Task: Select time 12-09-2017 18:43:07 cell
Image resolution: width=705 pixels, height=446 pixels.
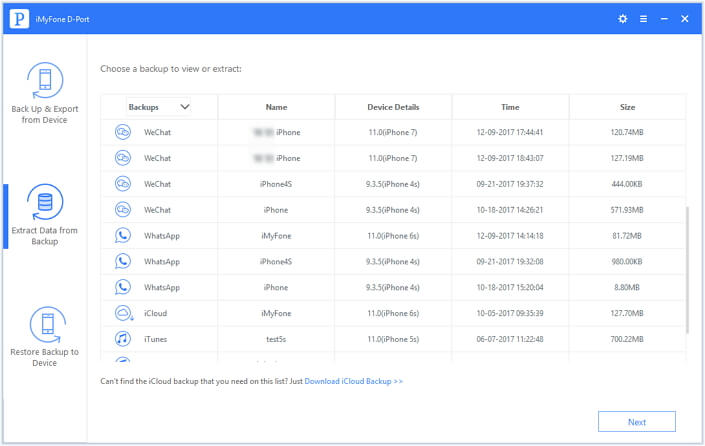Action: tap(510, 158)
